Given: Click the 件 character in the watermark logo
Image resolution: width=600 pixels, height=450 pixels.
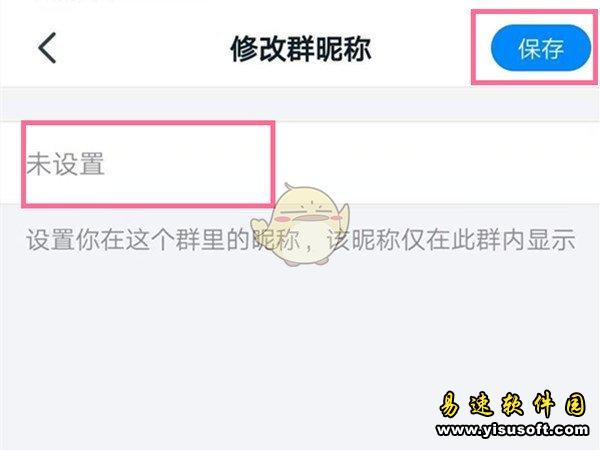Looking at the screenshot, I should click(x=544, y=405).
